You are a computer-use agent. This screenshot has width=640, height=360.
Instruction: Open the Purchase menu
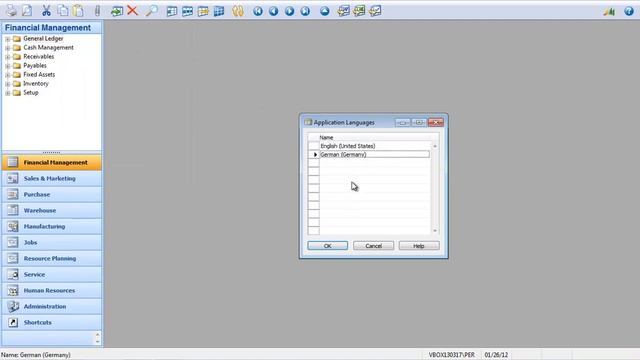(52, 194)
